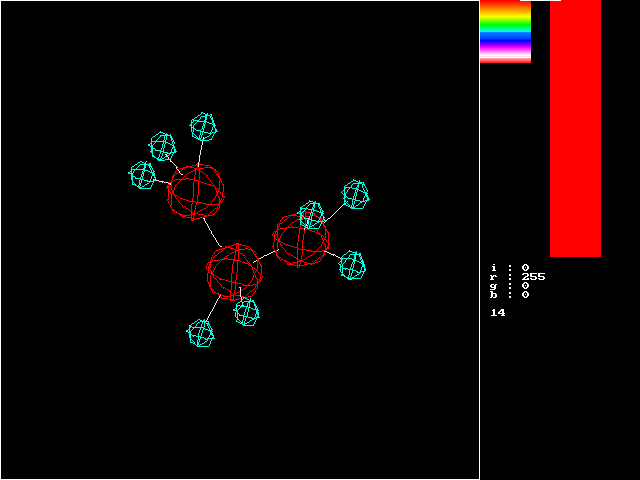Pick the yellow band in the rainbow palette
Image resolution: width=640 pixels, height=480 pixels.
click(505, 17)
